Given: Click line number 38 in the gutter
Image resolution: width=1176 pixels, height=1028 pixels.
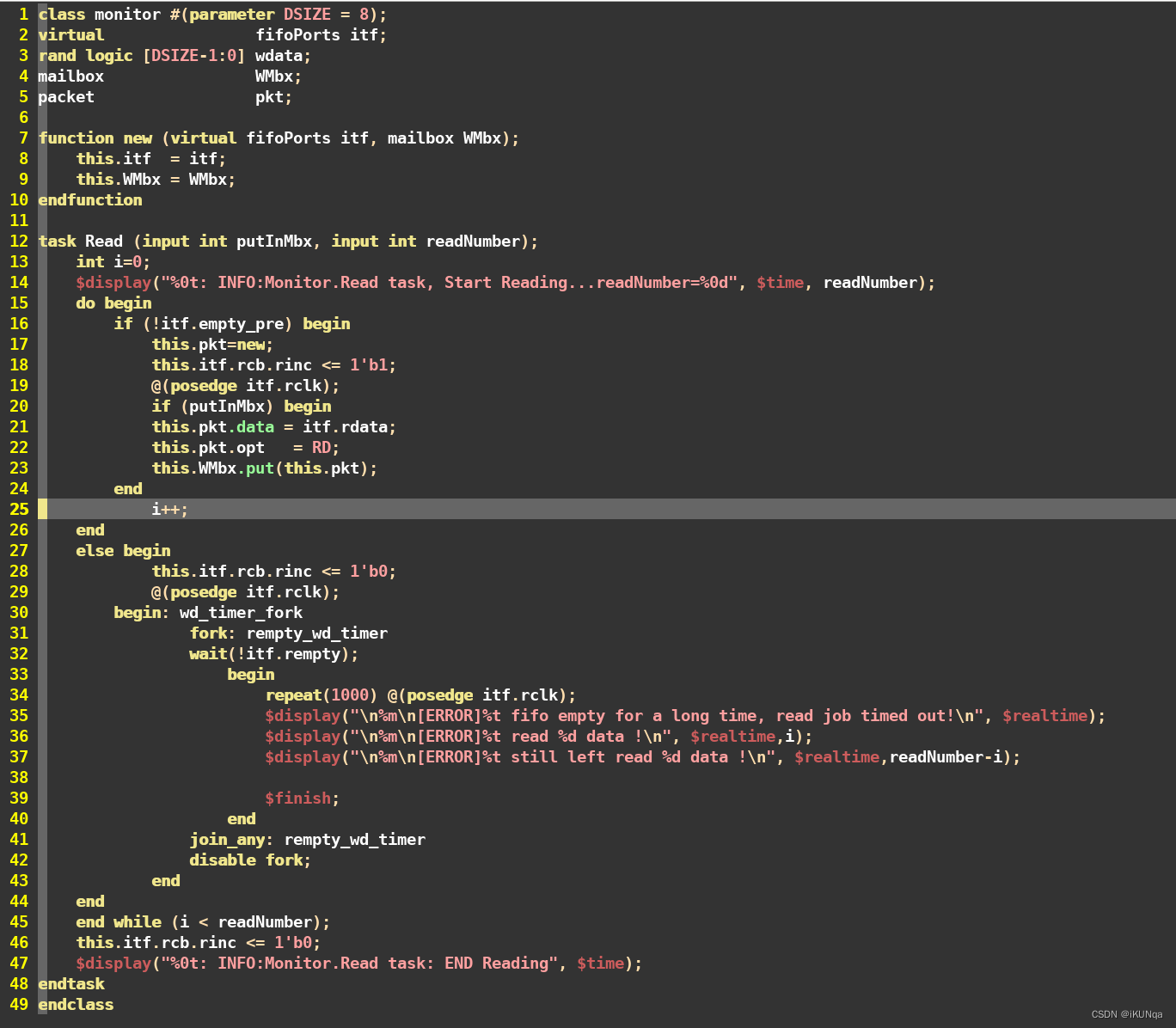Looking at the screenshot, I should (19, 778).
